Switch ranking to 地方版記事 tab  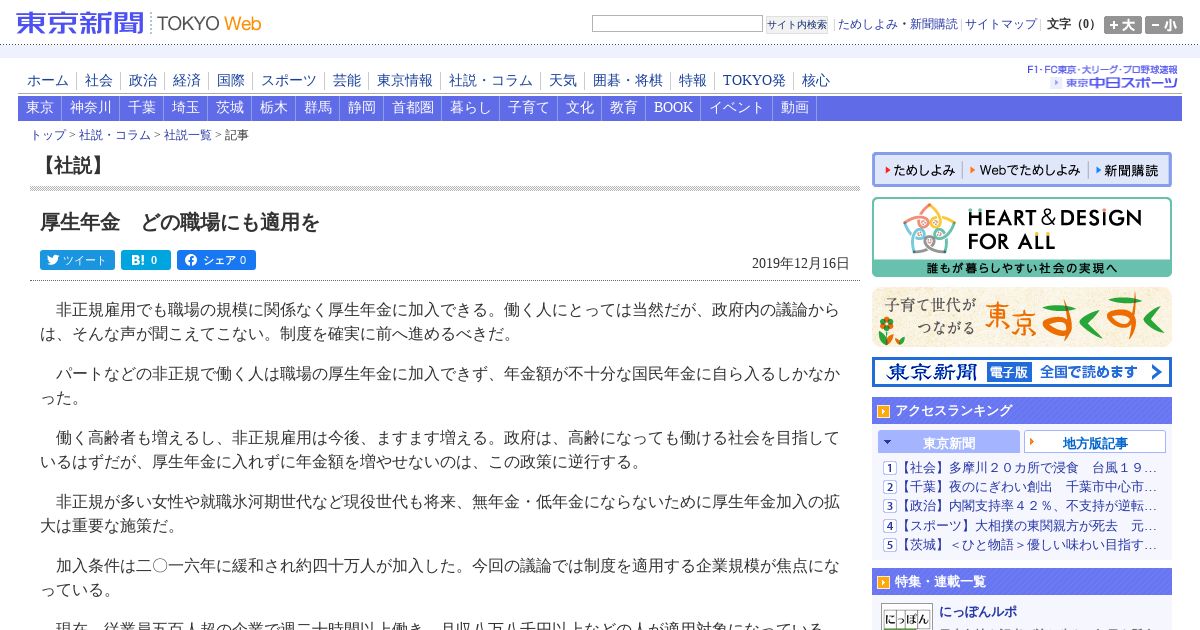[x=1095, y=442]
